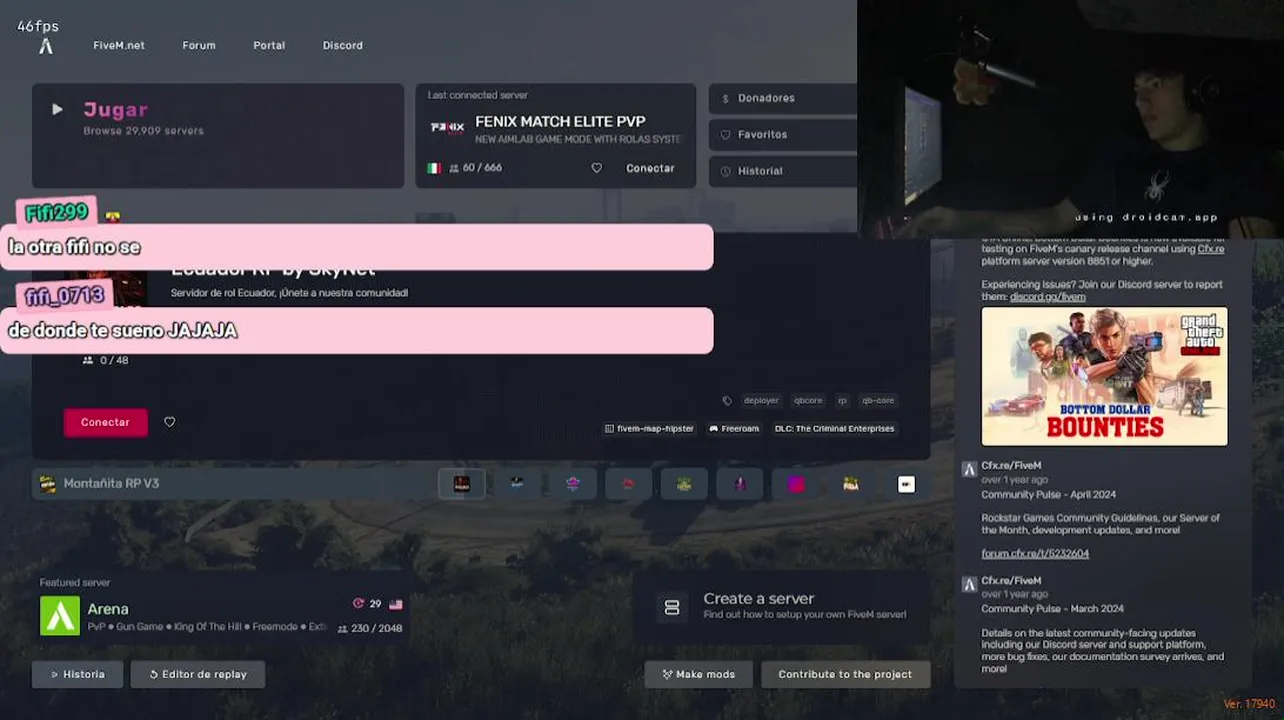Viewport: 1284px width, 720px height.
Task: Select the purple figure server icon
Action: click(x=740, y=484)
